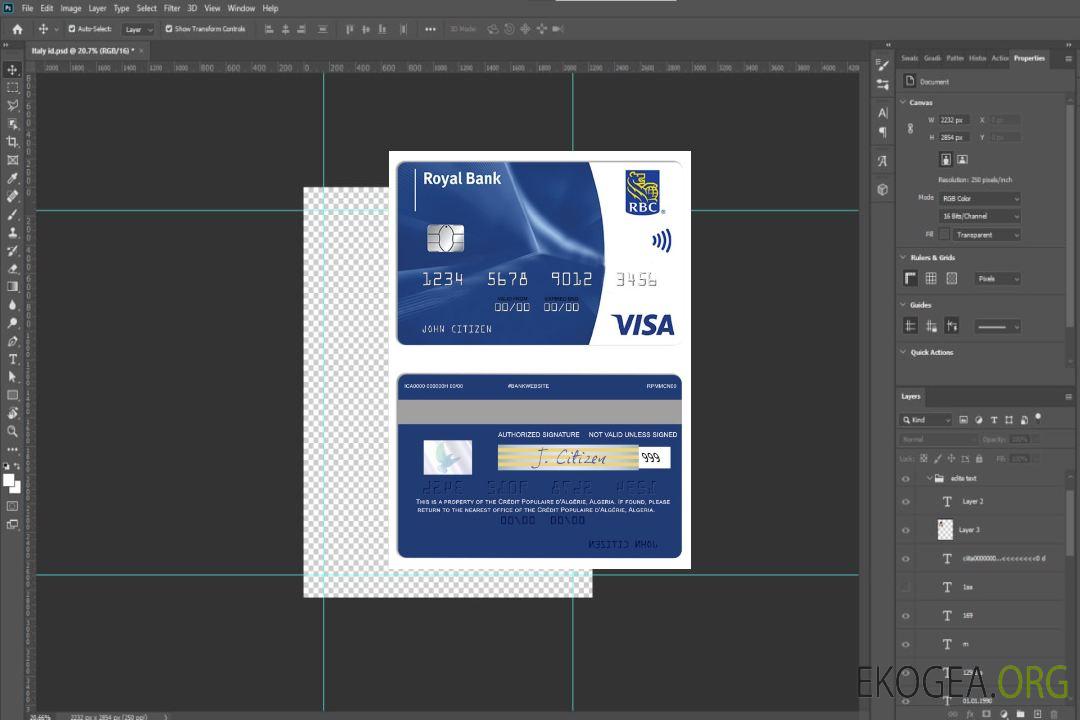
Task: Open the Paragraph panel icon
Action: coord(882,132)
